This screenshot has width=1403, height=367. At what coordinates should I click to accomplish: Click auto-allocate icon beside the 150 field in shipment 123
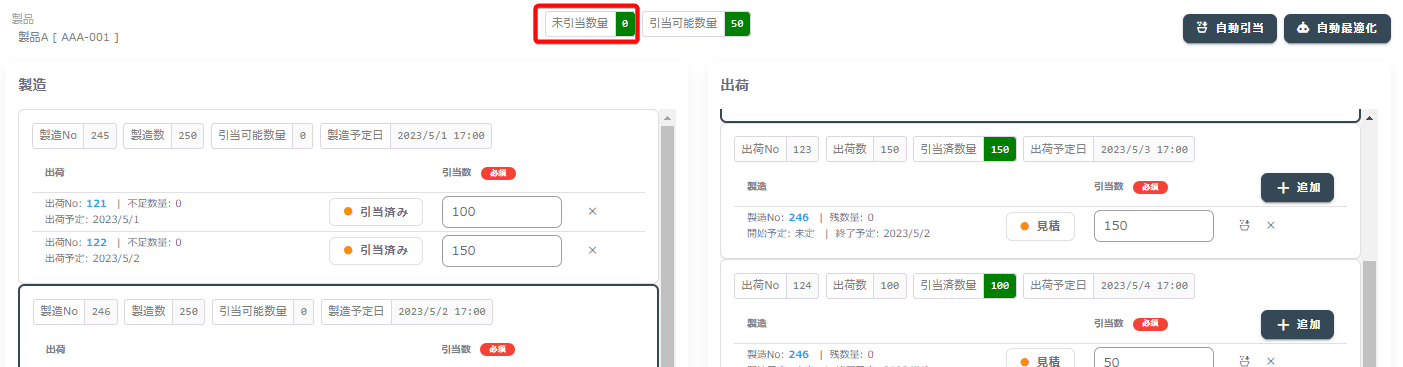pyautogui.click(x=1245, y=226)
